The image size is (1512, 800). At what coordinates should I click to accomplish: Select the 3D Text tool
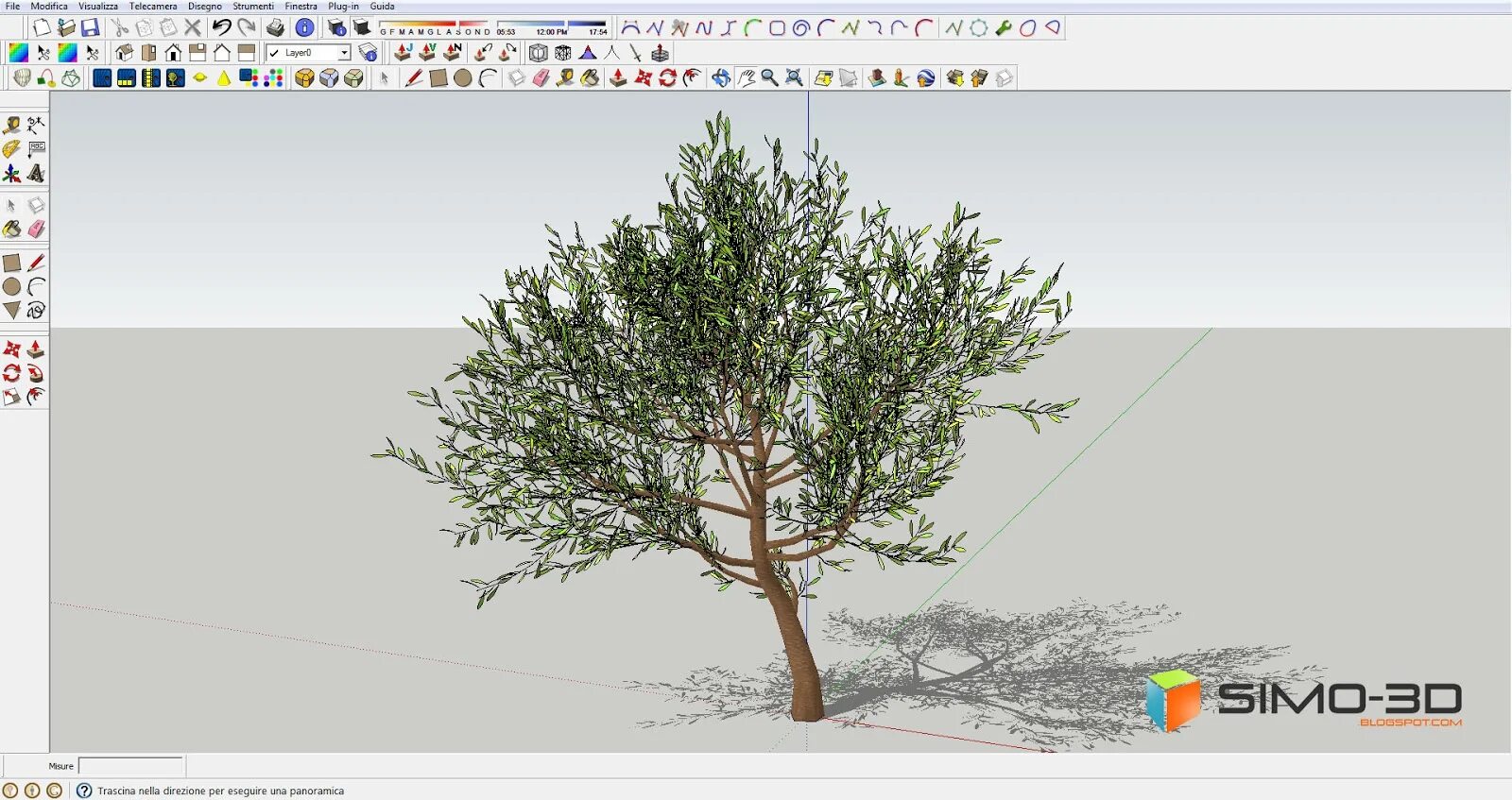[x=36, y=174]
